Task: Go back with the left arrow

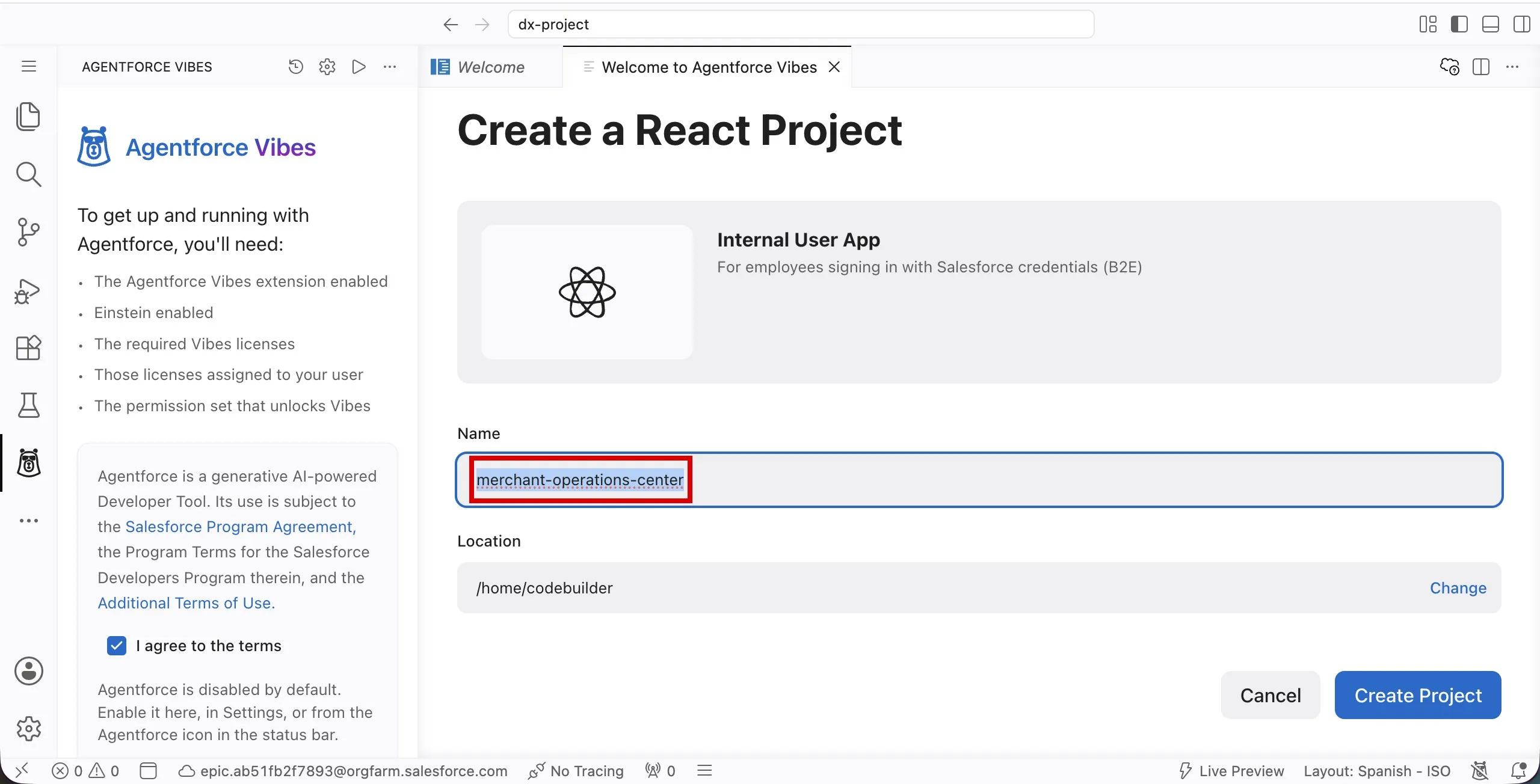Action: [x=451, y=25]
